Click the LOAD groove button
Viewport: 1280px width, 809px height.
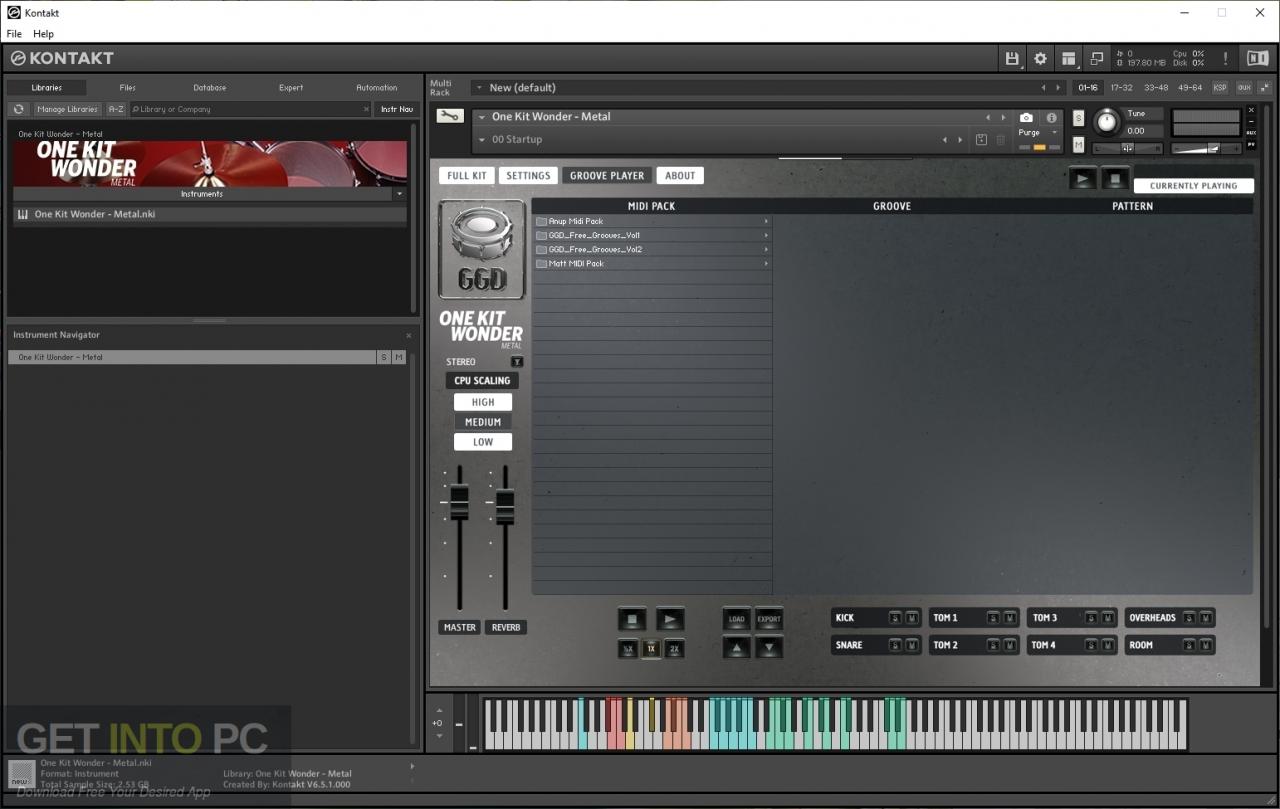[737, 619]
